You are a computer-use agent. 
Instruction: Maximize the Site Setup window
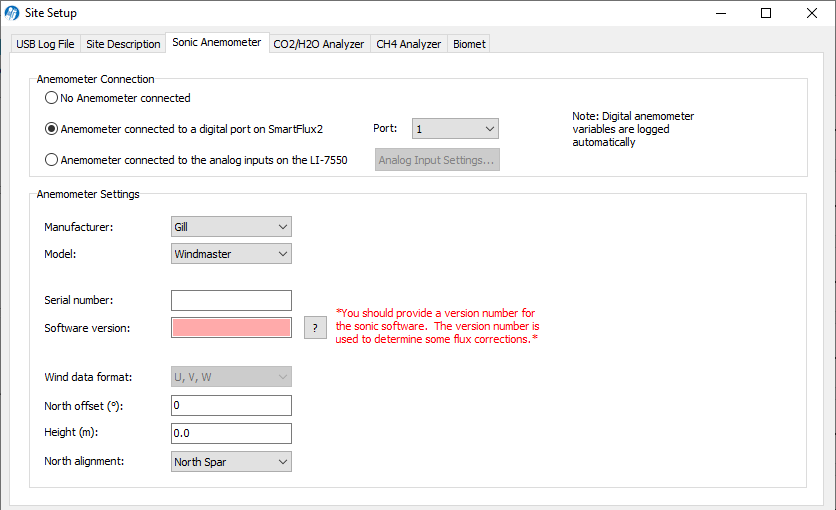[766, 13]
